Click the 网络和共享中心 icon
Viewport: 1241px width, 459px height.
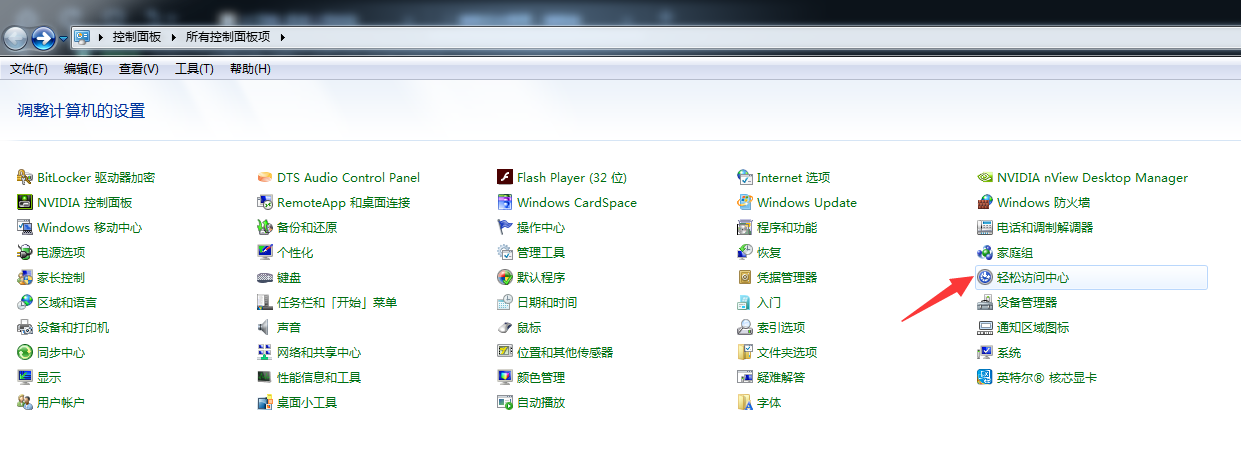265,352
